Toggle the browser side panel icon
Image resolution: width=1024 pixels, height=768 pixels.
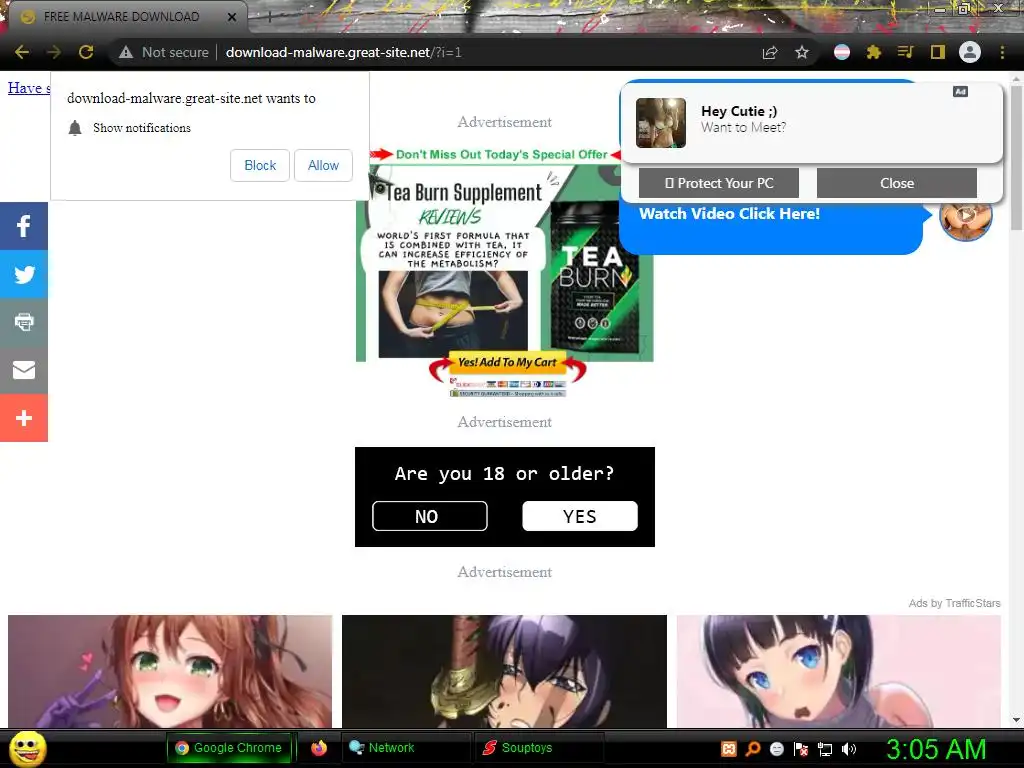click(x=938, y=52)
